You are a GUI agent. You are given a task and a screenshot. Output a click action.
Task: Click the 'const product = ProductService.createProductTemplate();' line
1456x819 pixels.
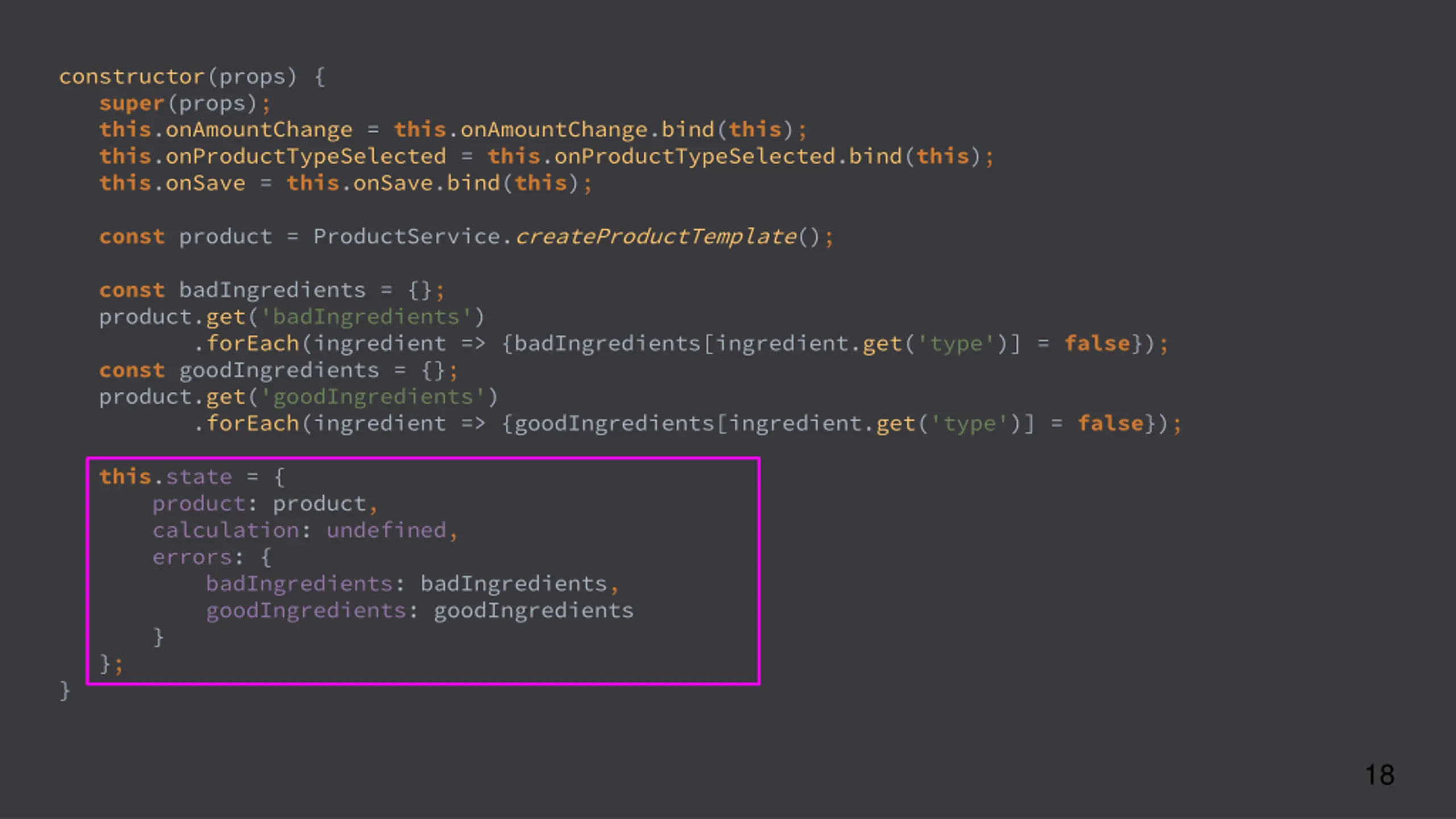(466, 237)
